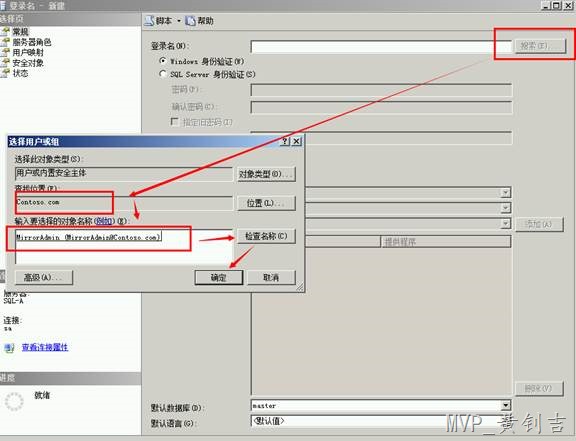This screenshot has height=441, width=576.
Task: Open the 脚本 script toolbar icon
Action: point(148,21)
